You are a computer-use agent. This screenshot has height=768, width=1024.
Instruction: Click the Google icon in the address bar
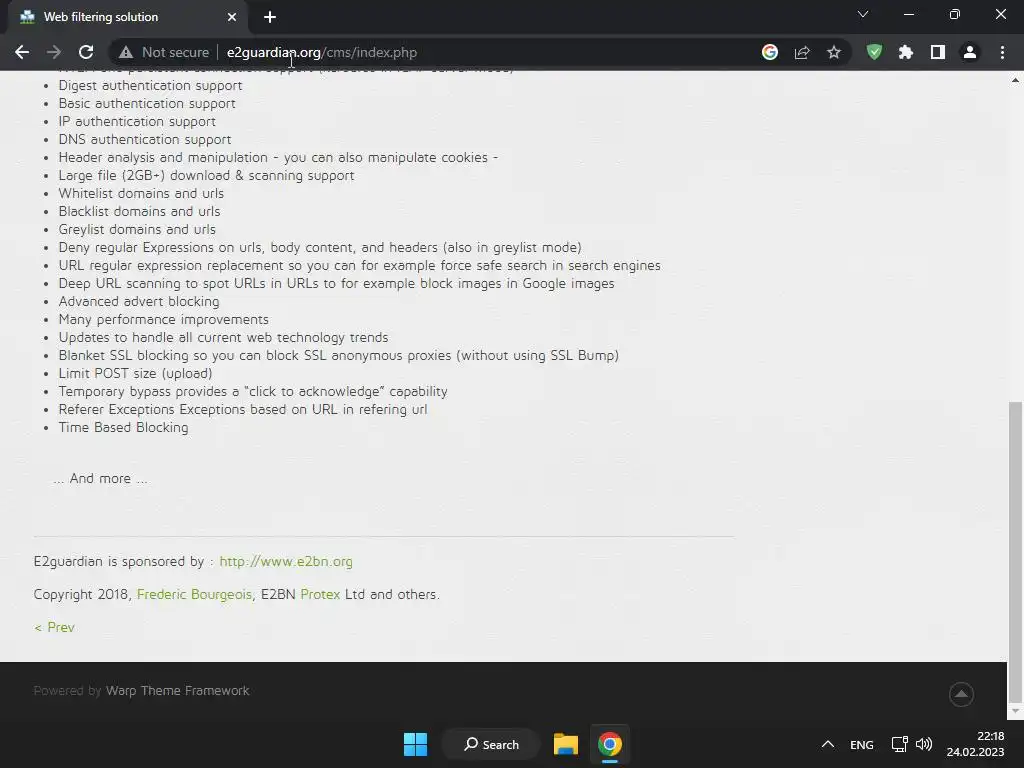[x=770, y=52]
